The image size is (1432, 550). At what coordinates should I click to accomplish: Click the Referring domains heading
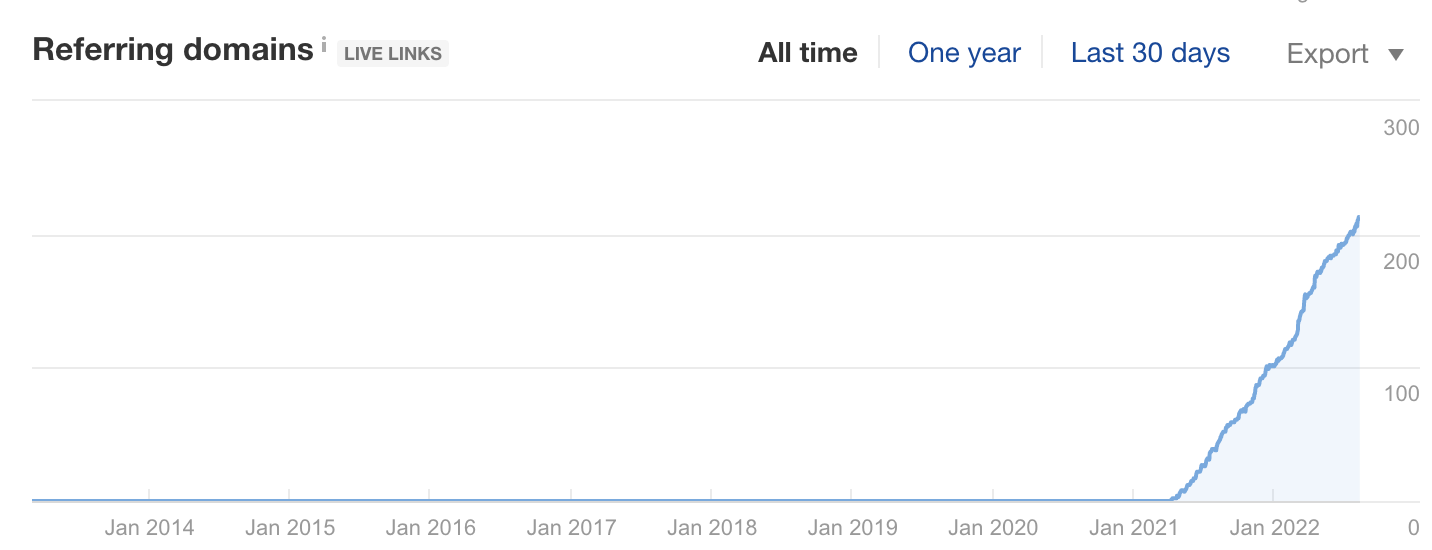click(x=173, y=51)
